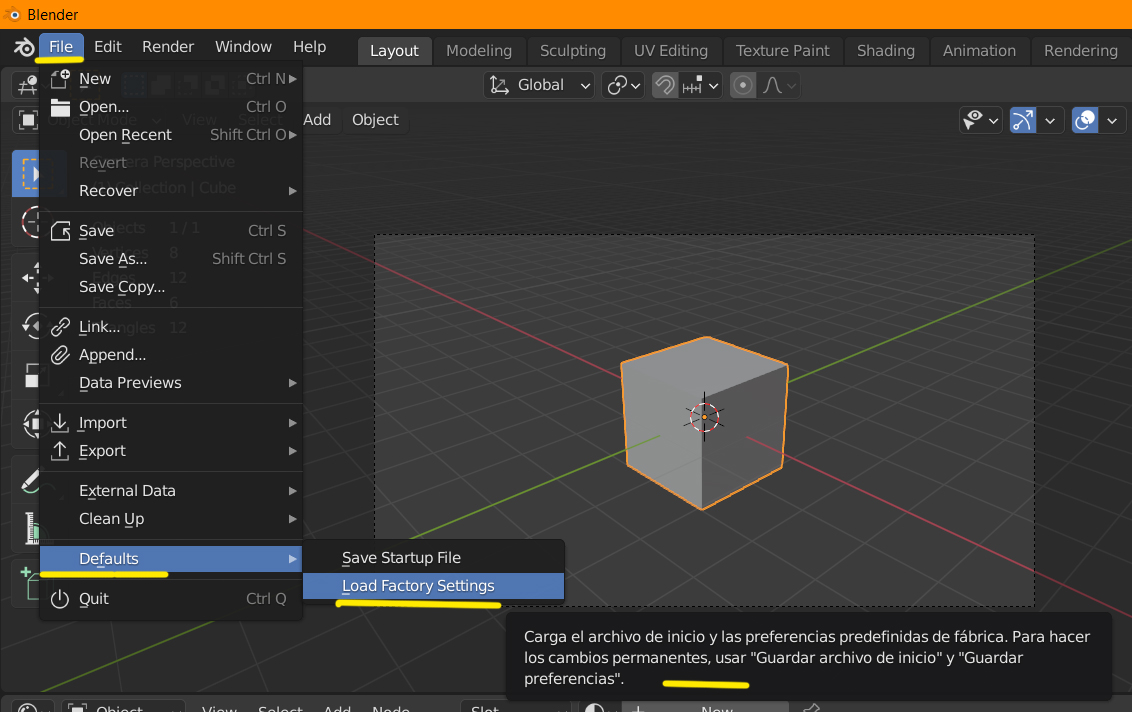Image resolution: width=1132 pixels, height=712 pixels.
Task: Switch to the Sculpting workspace tab
Action: point(572,51)
